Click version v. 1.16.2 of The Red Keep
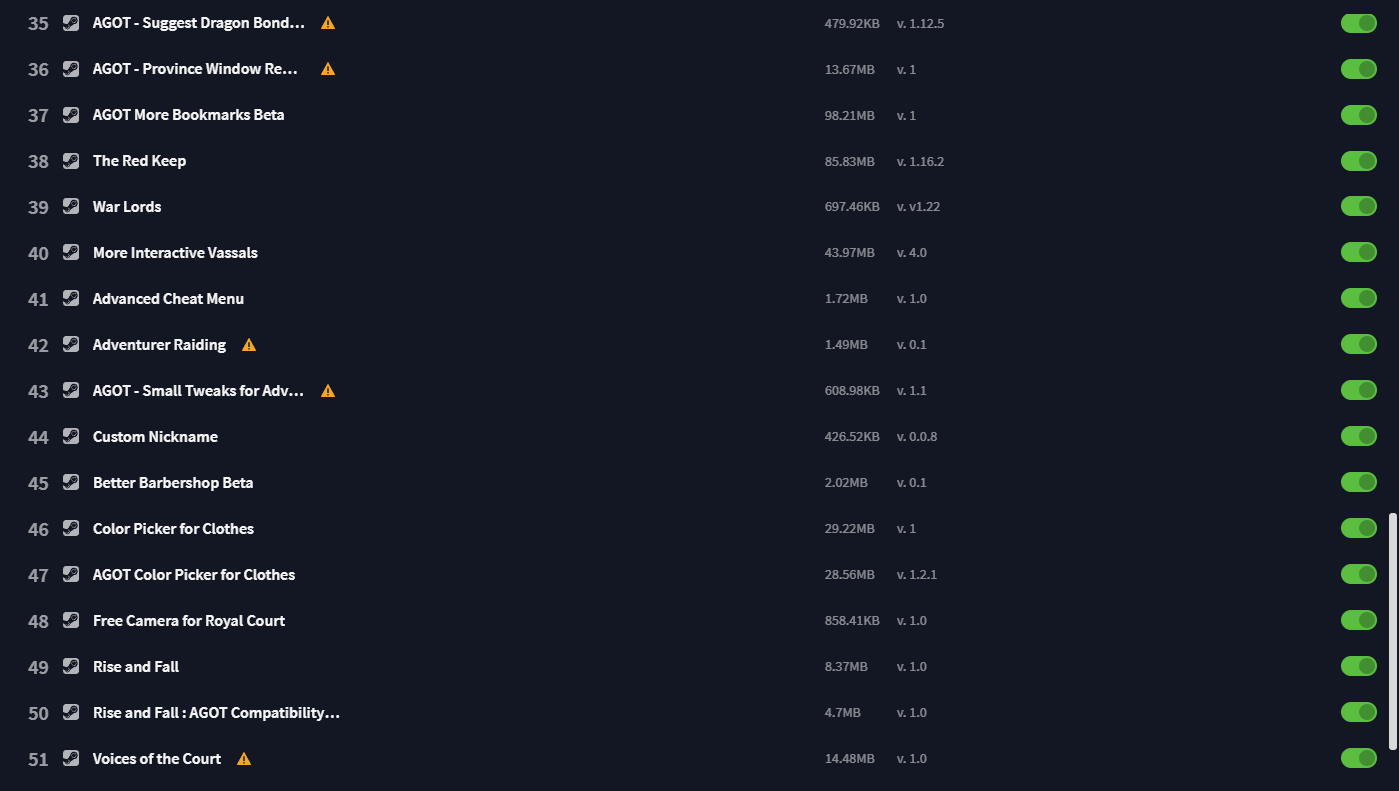Viewport: 1399px width, 791px height. pyautogui.click(x=920, y=161)
